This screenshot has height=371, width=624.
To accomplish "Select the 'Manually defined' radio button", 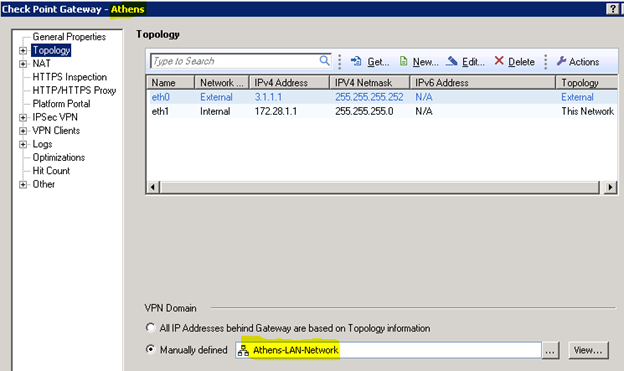I will (150, 350).
